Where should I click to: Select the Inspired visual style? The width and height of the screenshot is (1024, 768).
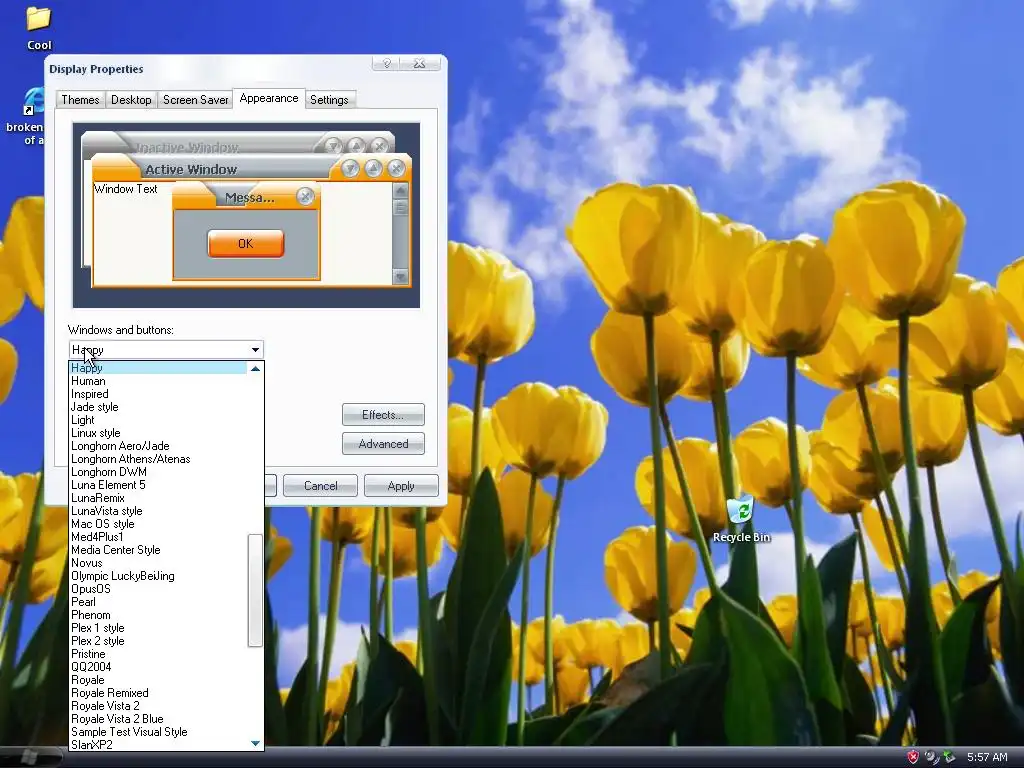[x=158, y=394]
